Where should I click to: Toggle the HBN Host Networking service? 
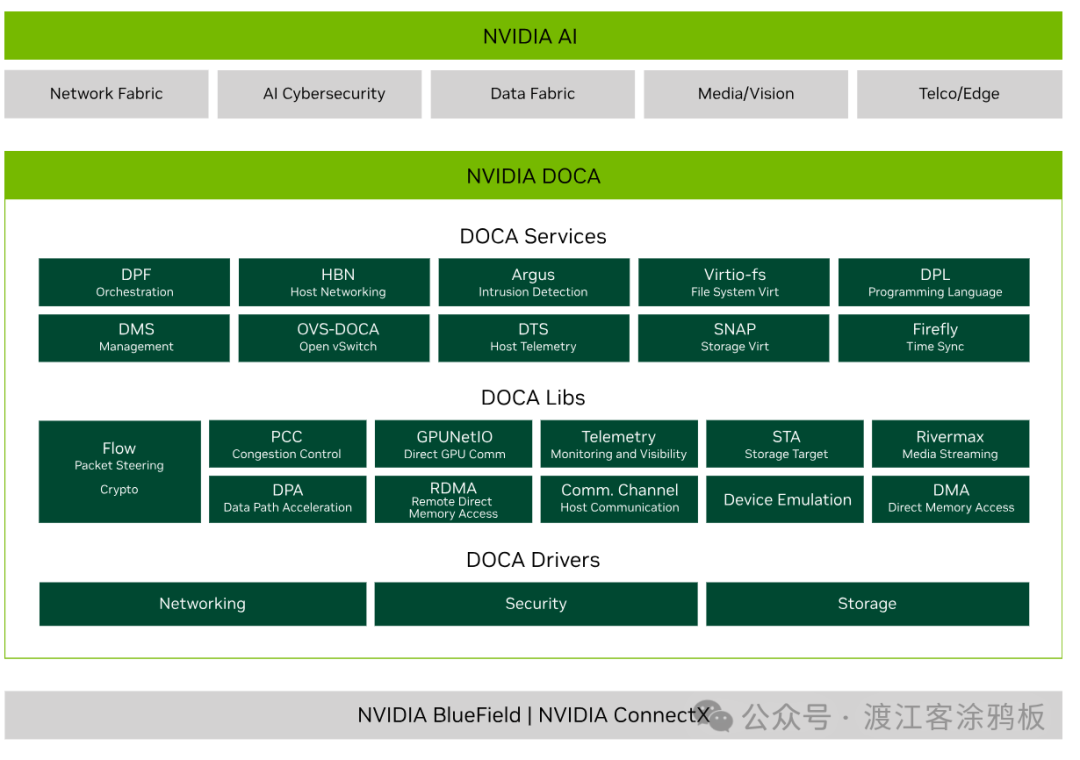point(333,281)
